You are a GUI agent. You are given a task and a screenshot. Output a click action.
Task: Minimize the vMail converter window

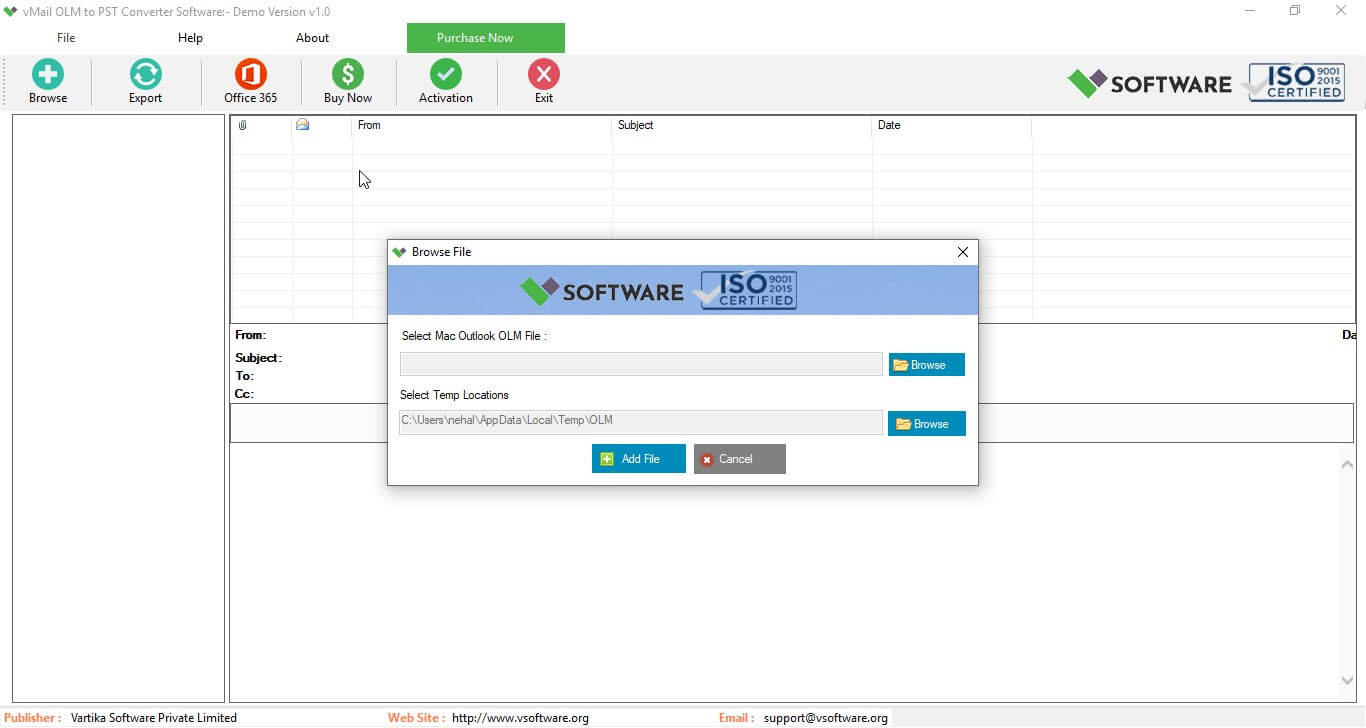click(1250, 11)
